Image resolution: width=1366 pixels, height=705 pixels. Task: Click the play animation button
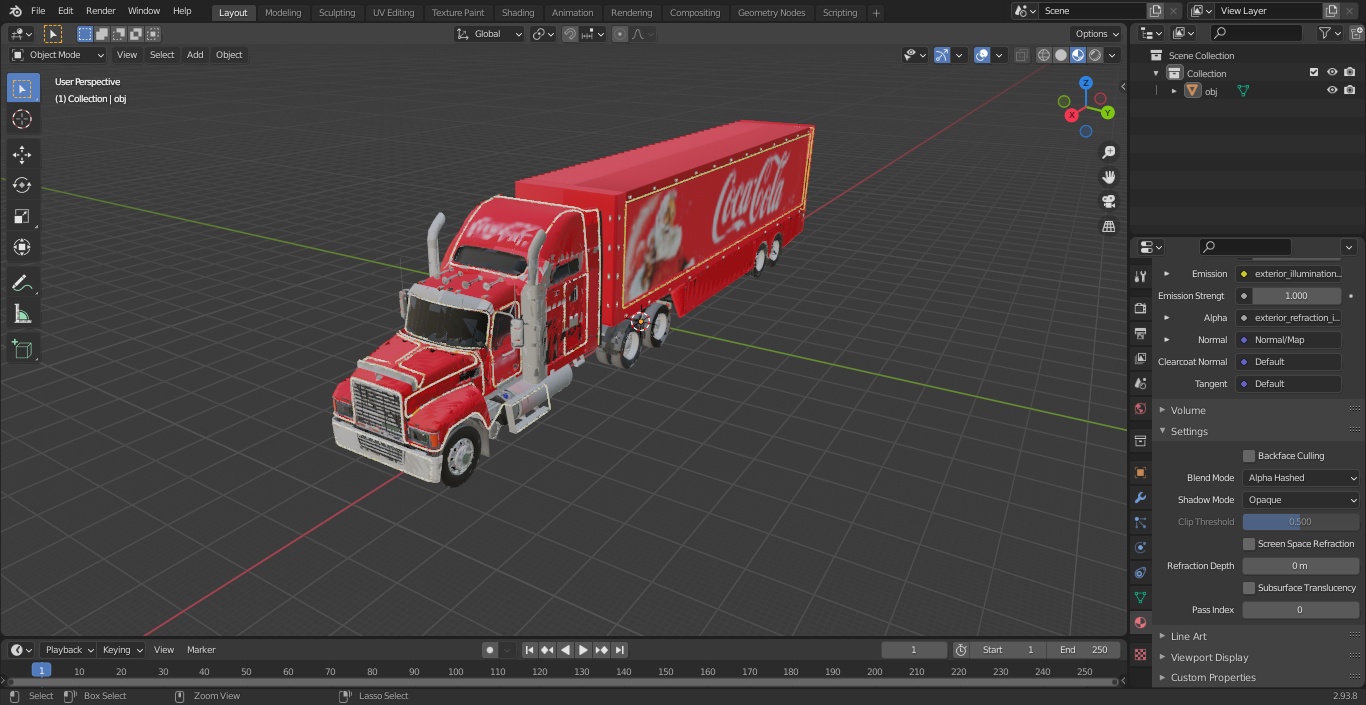[x=584, y=650]
